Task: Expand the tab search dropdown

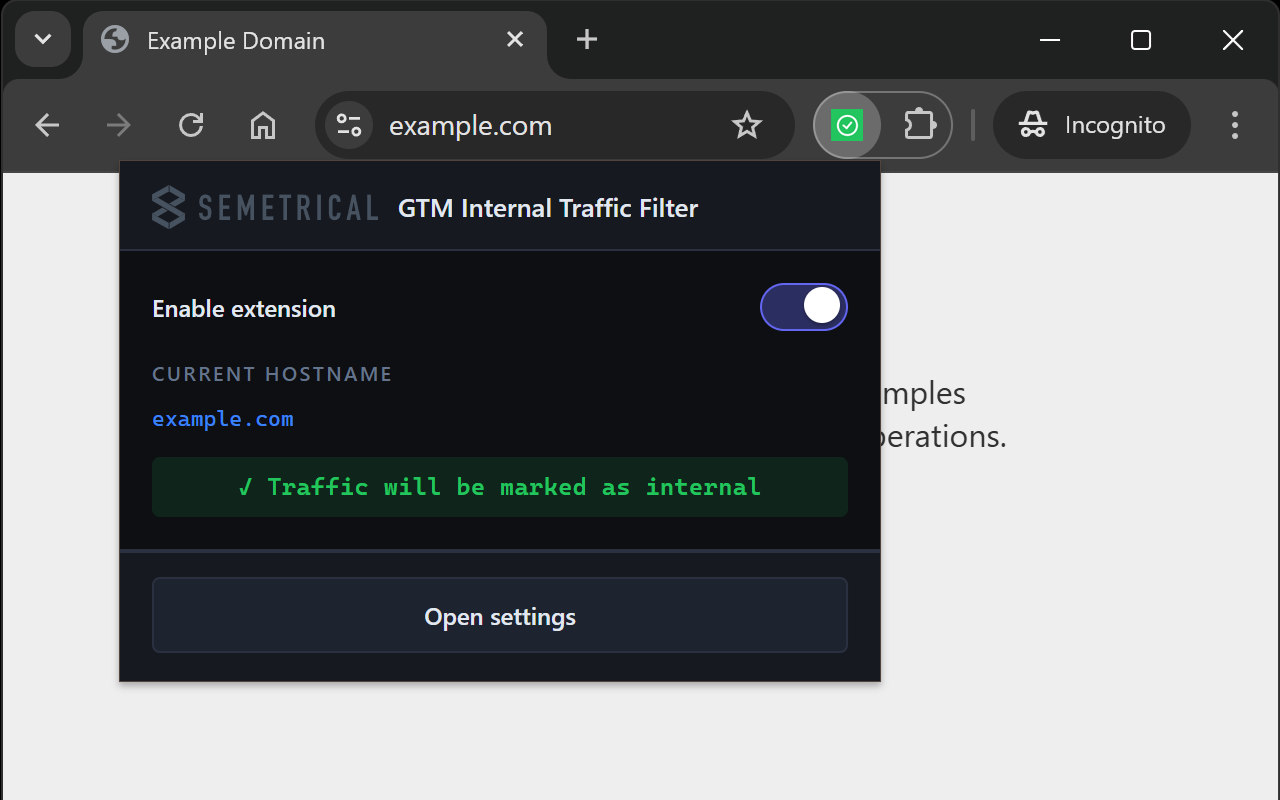Action: tap(43, 39)
